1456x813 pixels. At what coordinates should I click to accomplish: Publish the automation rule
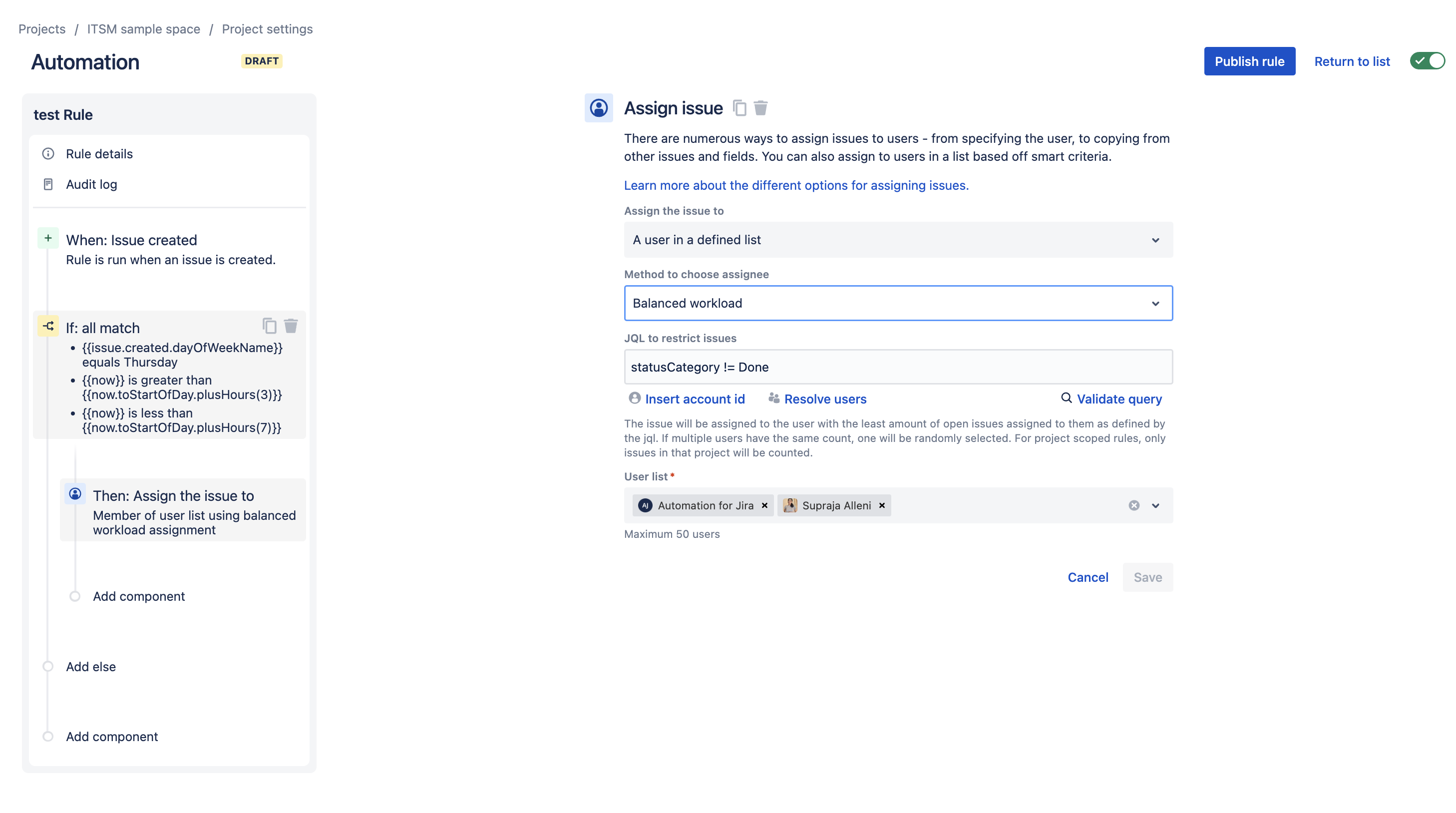tap(1249, 61)
